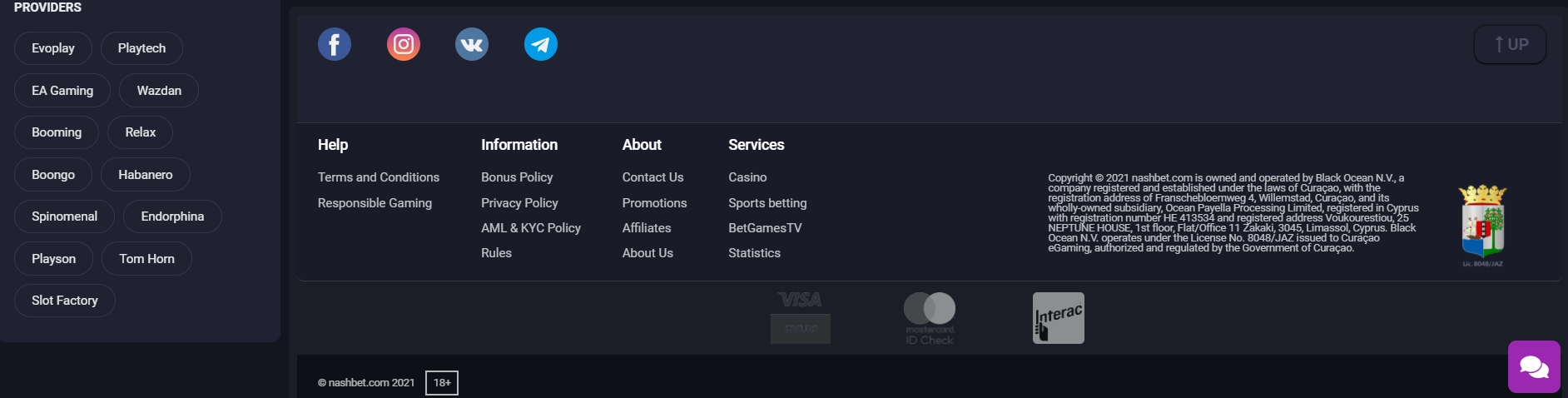The image size is (1568, 398).
Task: Open the Privacy Policy link
Action: coord(519,203)
